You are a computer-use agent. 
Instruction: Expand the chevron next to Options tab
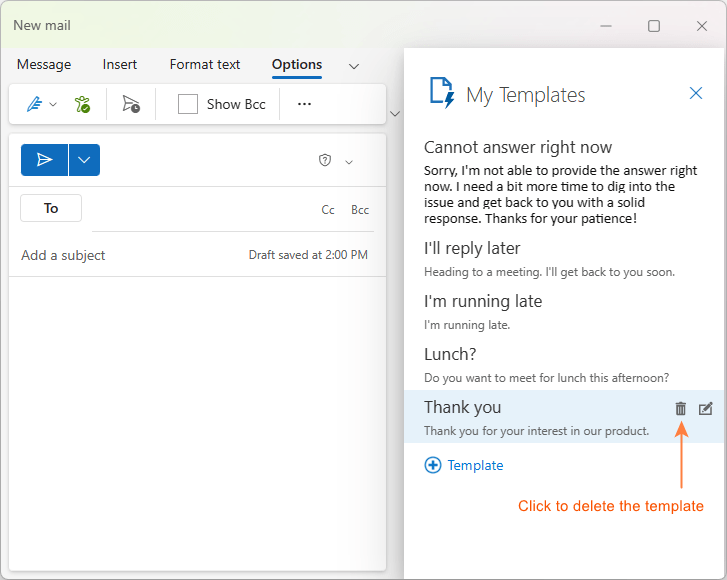point(353,66)
